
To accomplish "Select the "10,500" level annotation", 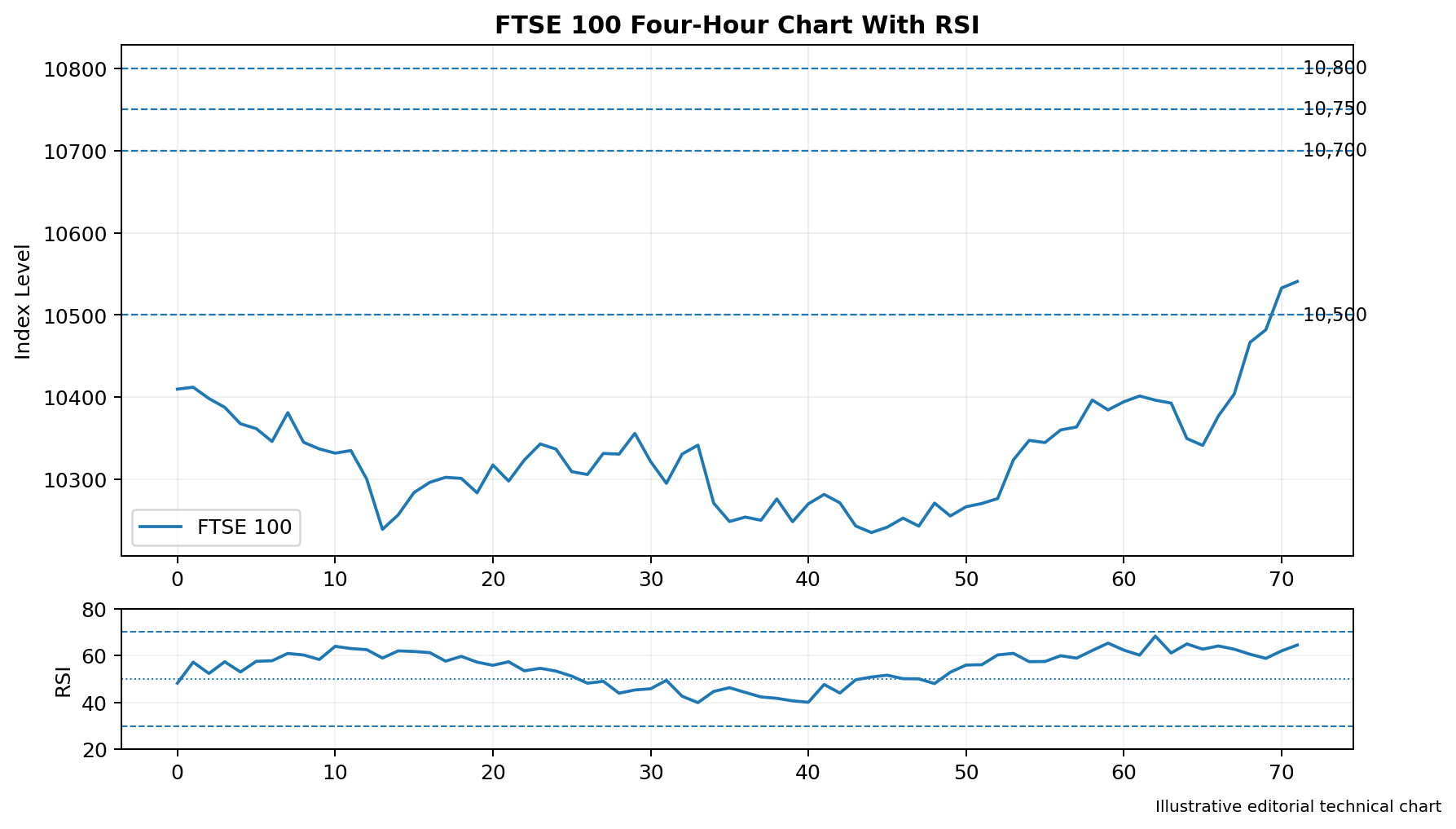I will tap(1335, 315).
